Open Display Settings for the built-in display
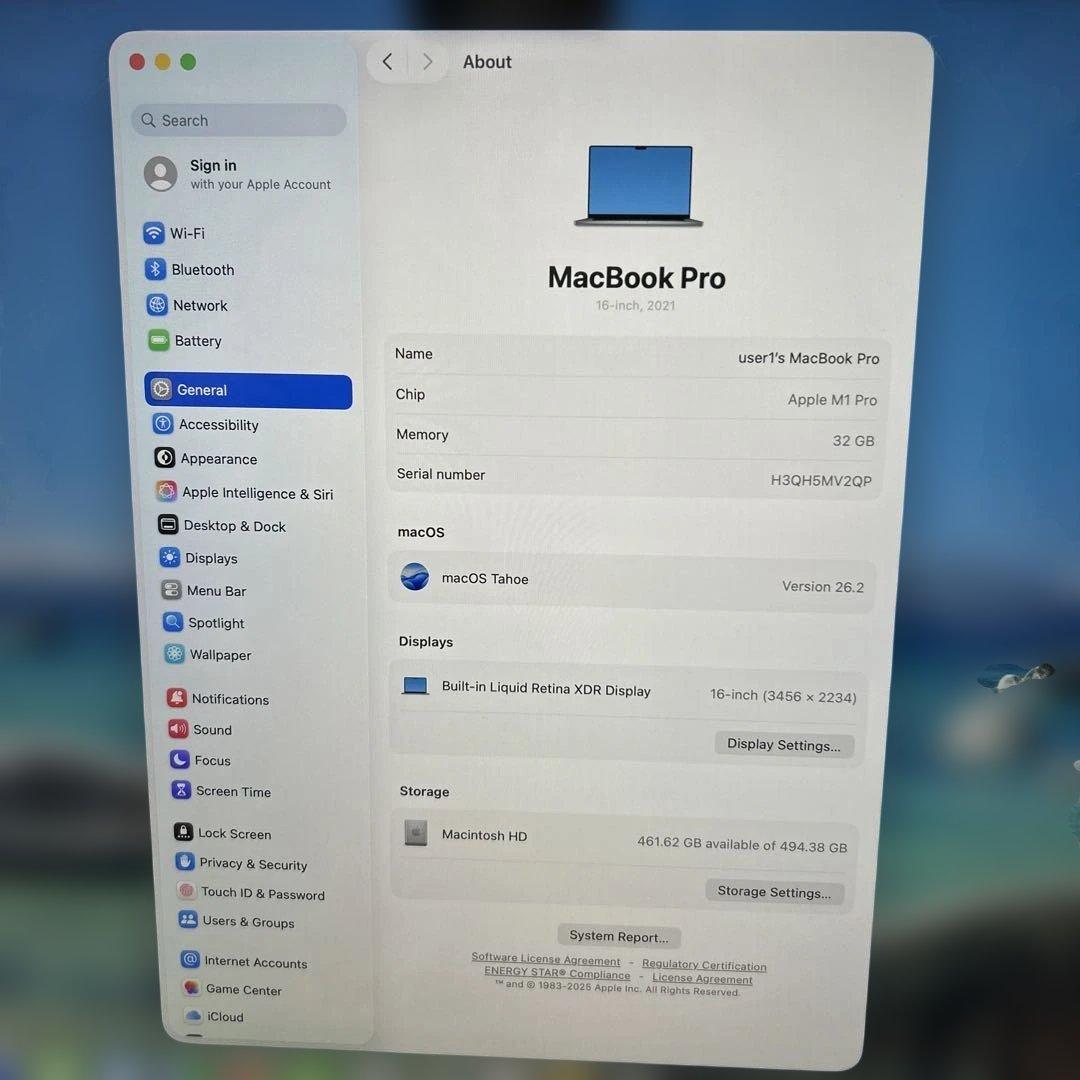This screenshot has width=1080, height=1080. 784,744
